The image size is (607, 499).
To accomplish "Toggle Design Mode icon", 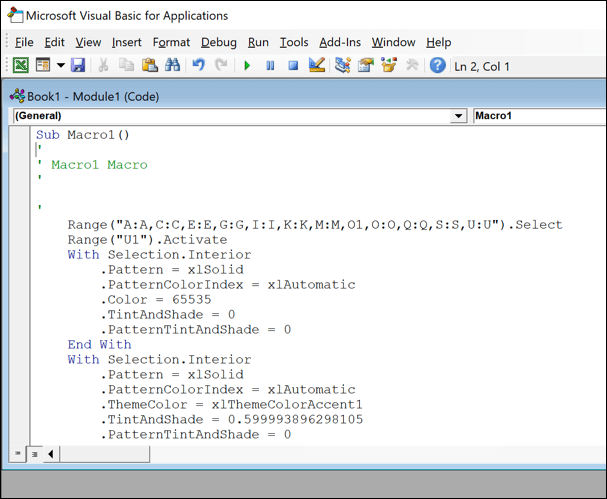I will (x=317, y=65).
